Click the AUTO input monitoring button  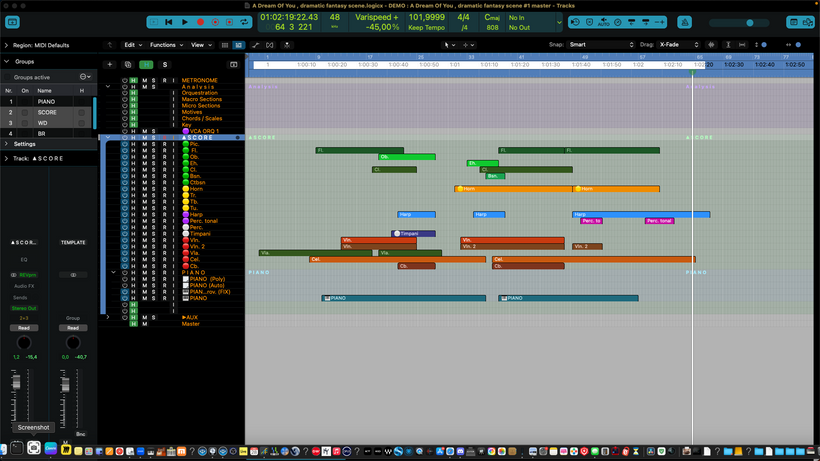[x=603, y=22]
